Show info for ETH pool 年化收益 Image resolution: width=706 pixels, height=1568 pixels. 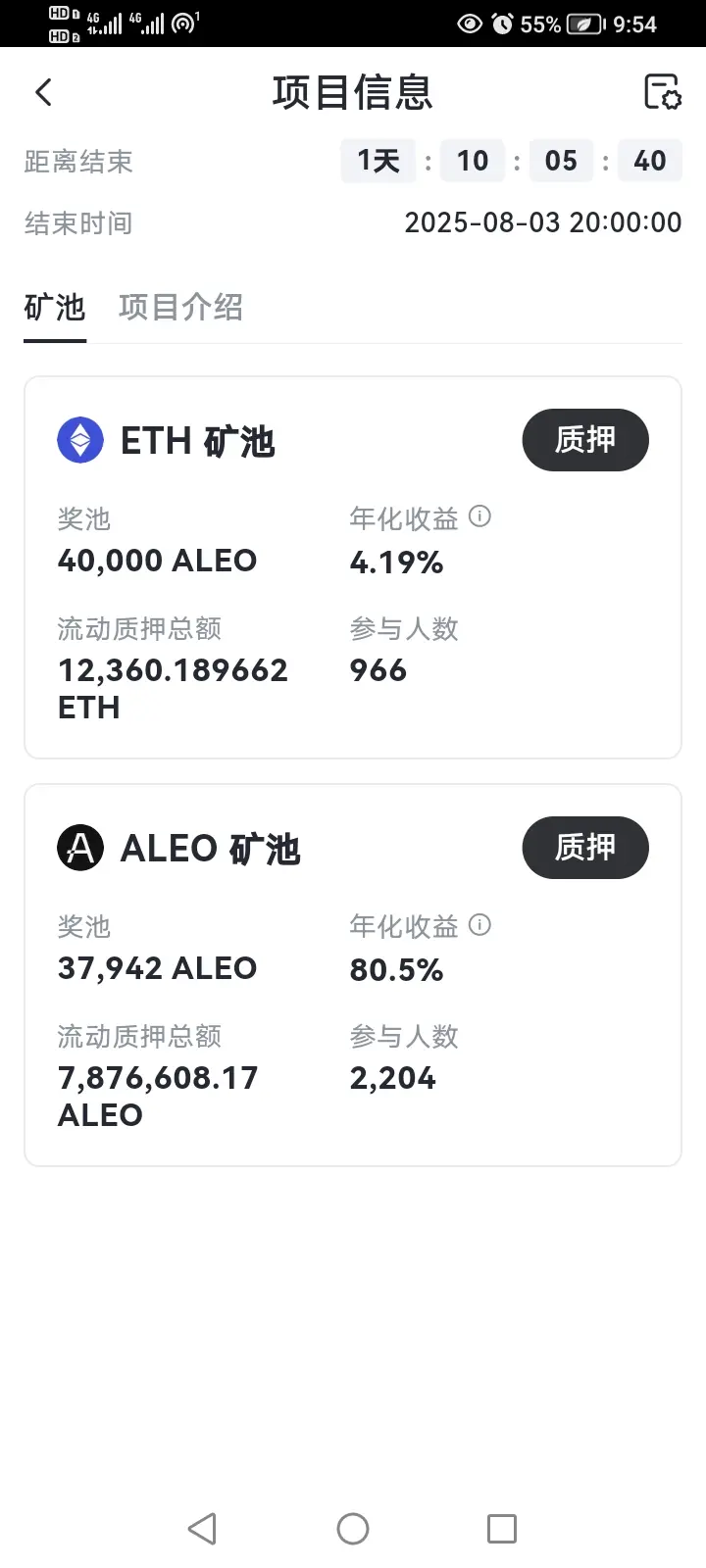[x=479, y=516]
